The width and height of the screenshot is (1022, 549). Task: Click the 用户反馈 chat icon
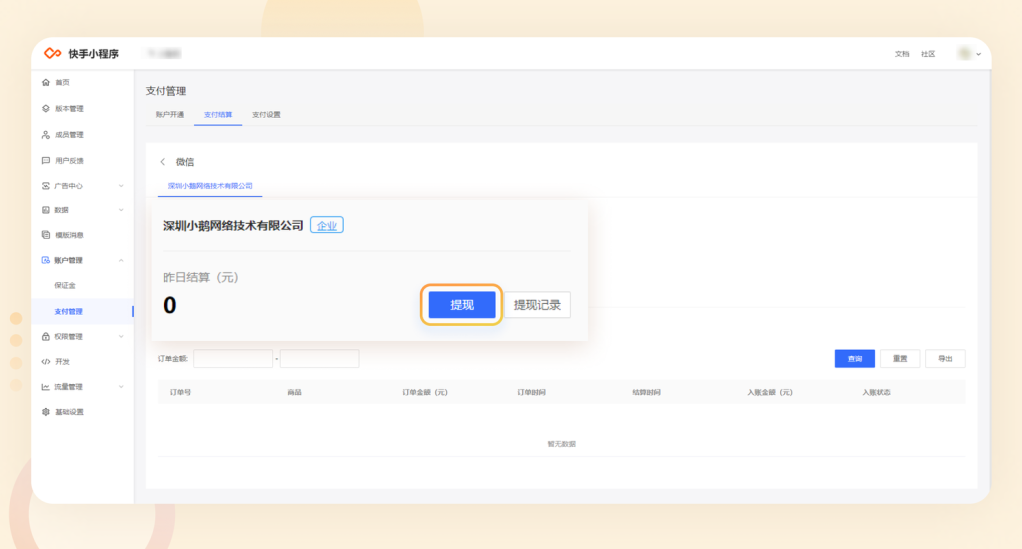46,160
